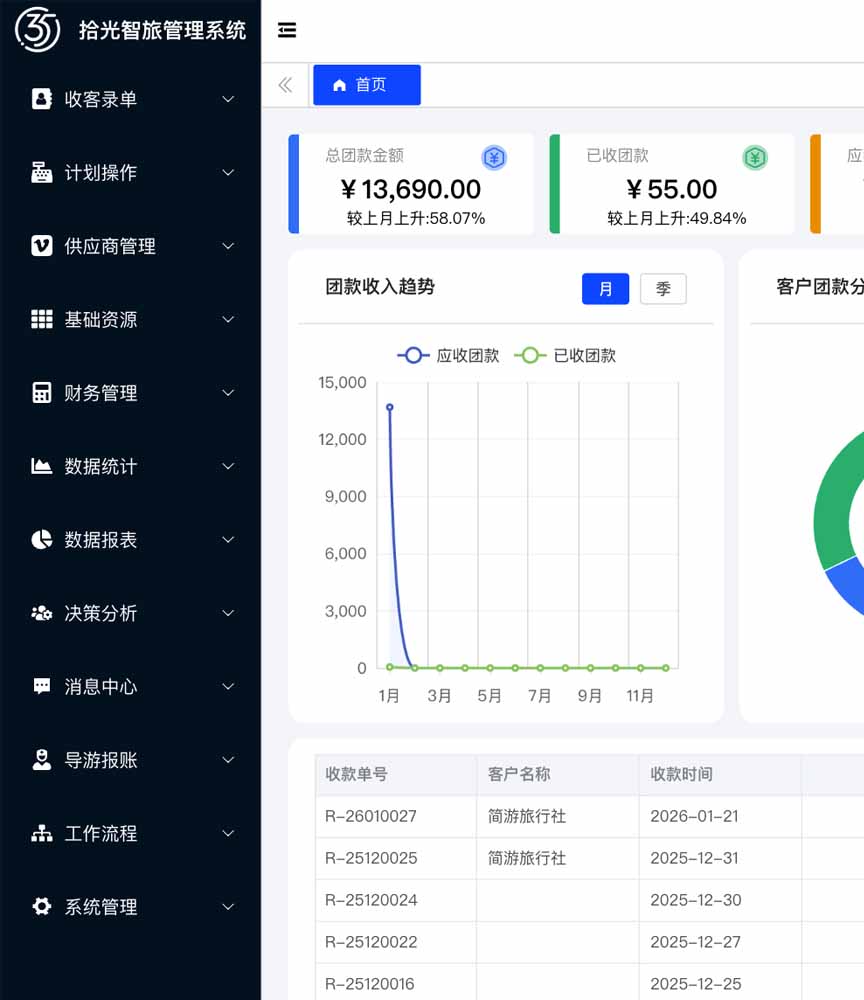Viewport: 864px width, 1000px height.
Task: Click the 数据报表 pie icon
Action: click(x=41, y=540)
